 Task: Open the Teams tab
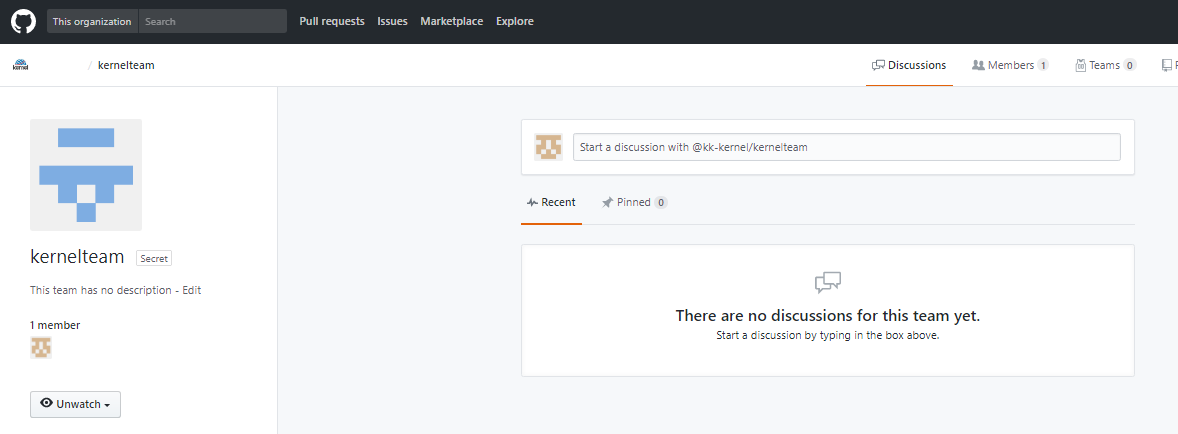click(1105, 65)
